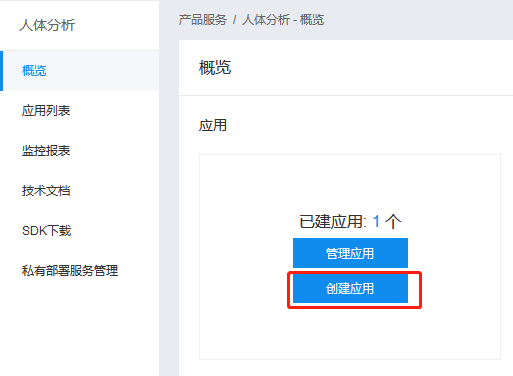This screenshot has height=376, width=513.
Task: Click the 创建应用 button
Action: tap(350, 288)
